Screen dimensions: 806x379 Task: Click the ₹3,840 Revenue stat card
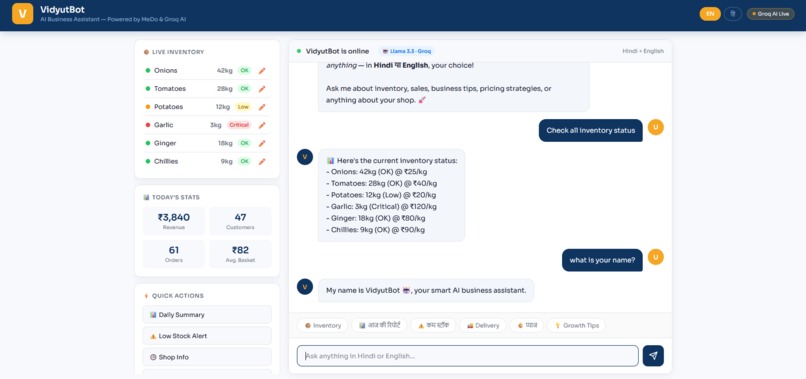point(174,221)
